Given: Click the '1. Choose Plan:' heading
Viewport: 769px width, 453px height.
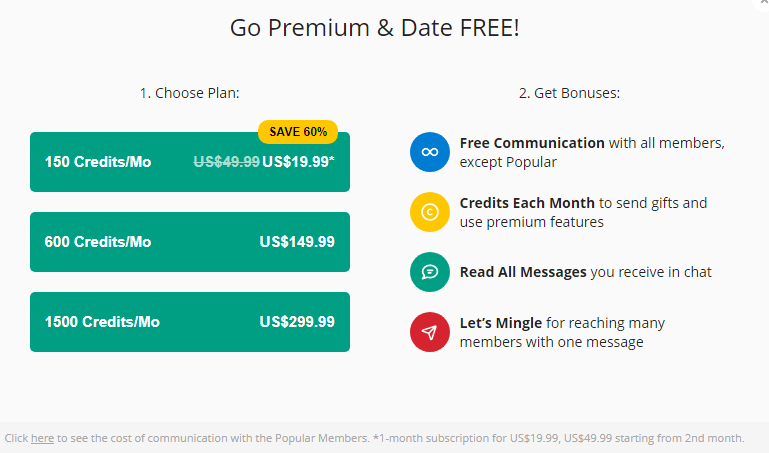Looking at the screenshot, I should tap(190, 93).
